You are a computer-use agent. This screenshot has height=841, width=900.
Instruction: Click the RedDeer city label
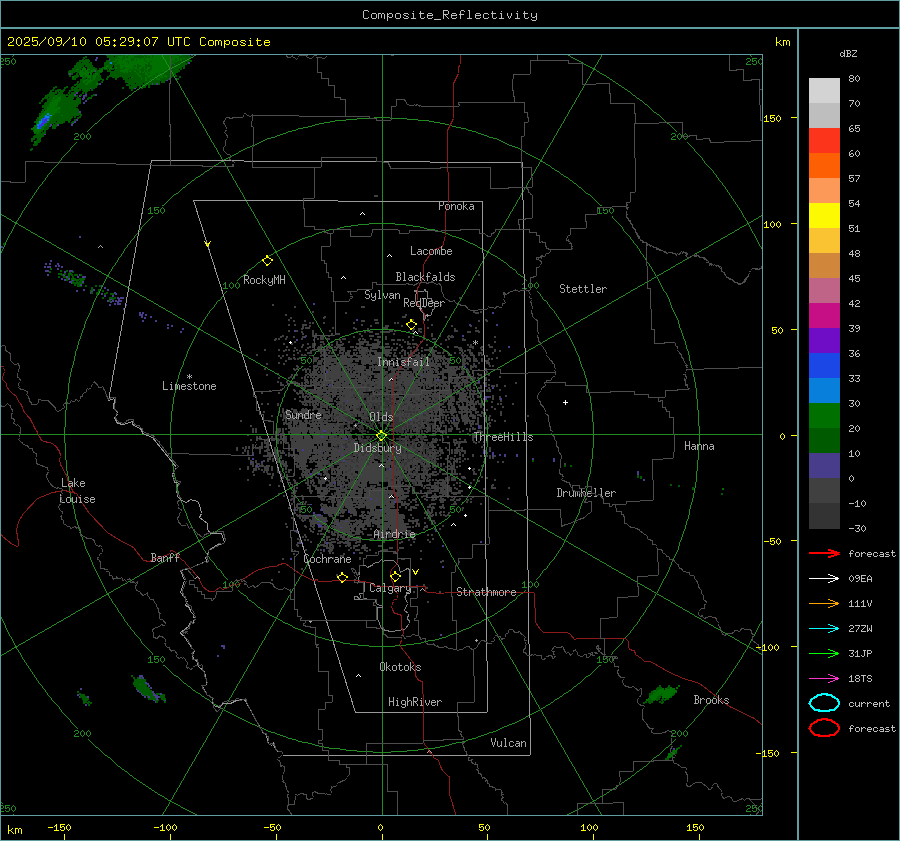[424, 303]
